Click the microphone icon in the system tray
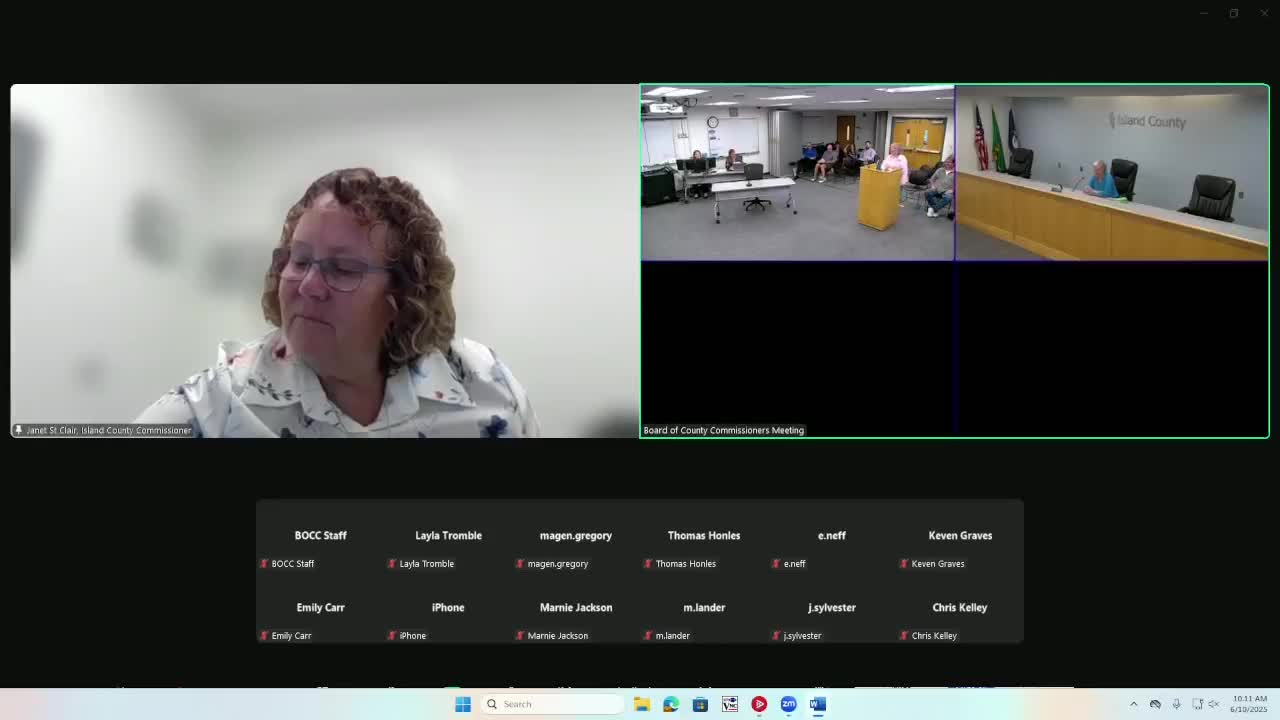 pyautogui.click(x=1176, y=704)
